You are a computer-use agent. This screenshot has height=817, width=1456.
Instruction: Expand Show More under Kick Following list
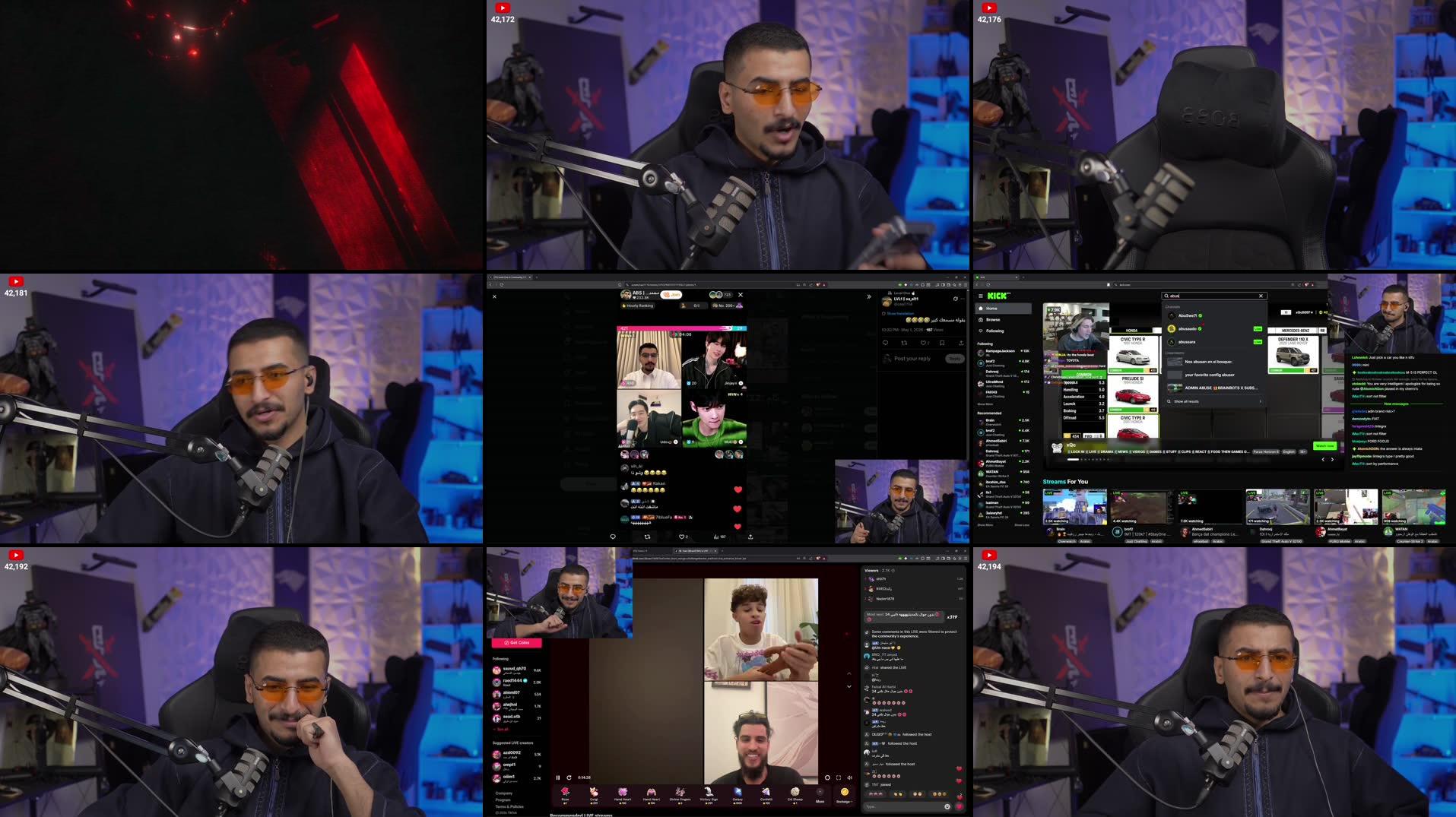click(x=985, y=404)
